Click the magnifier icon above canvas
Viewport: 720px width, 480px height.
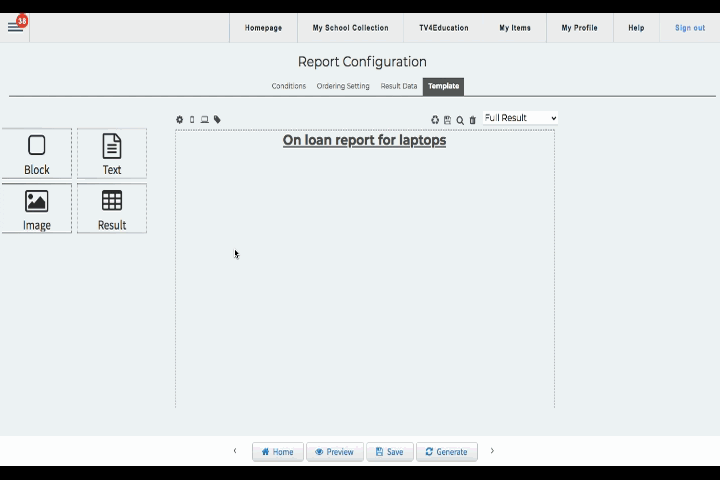(460, 120)
